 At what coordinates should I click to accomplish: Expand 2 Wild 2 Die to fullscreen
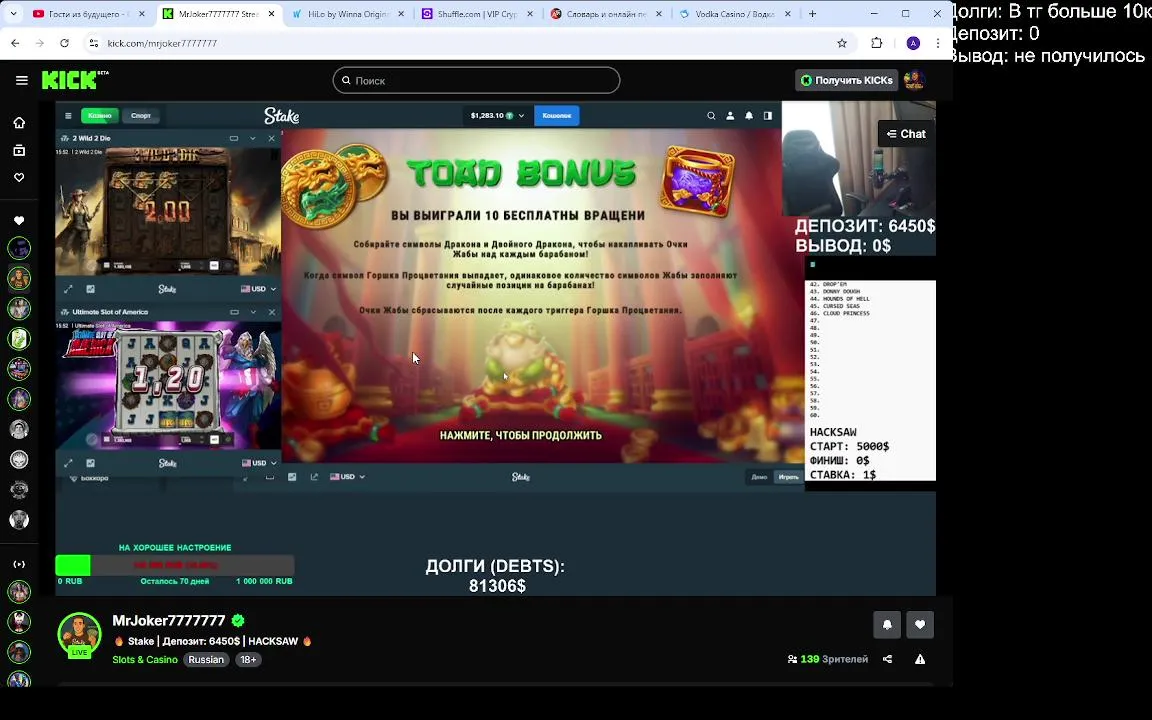click(68, 289)
